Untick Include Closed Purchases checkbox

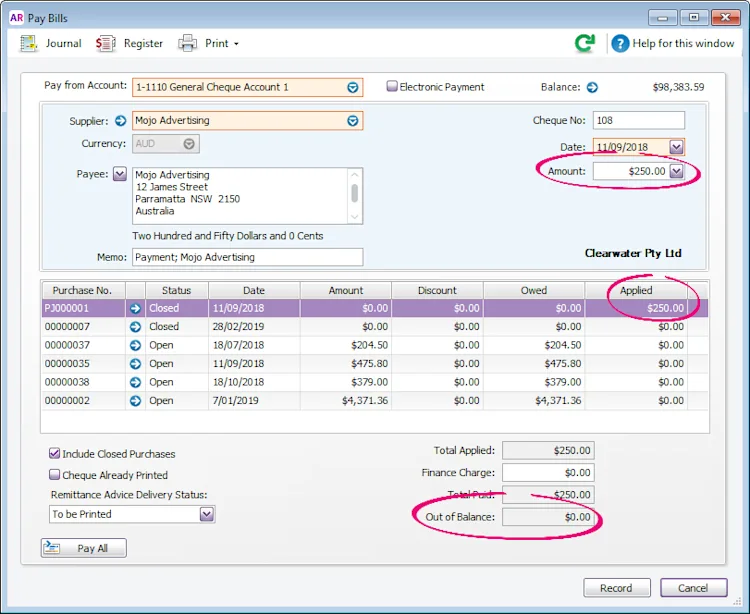tap(55, 453)
